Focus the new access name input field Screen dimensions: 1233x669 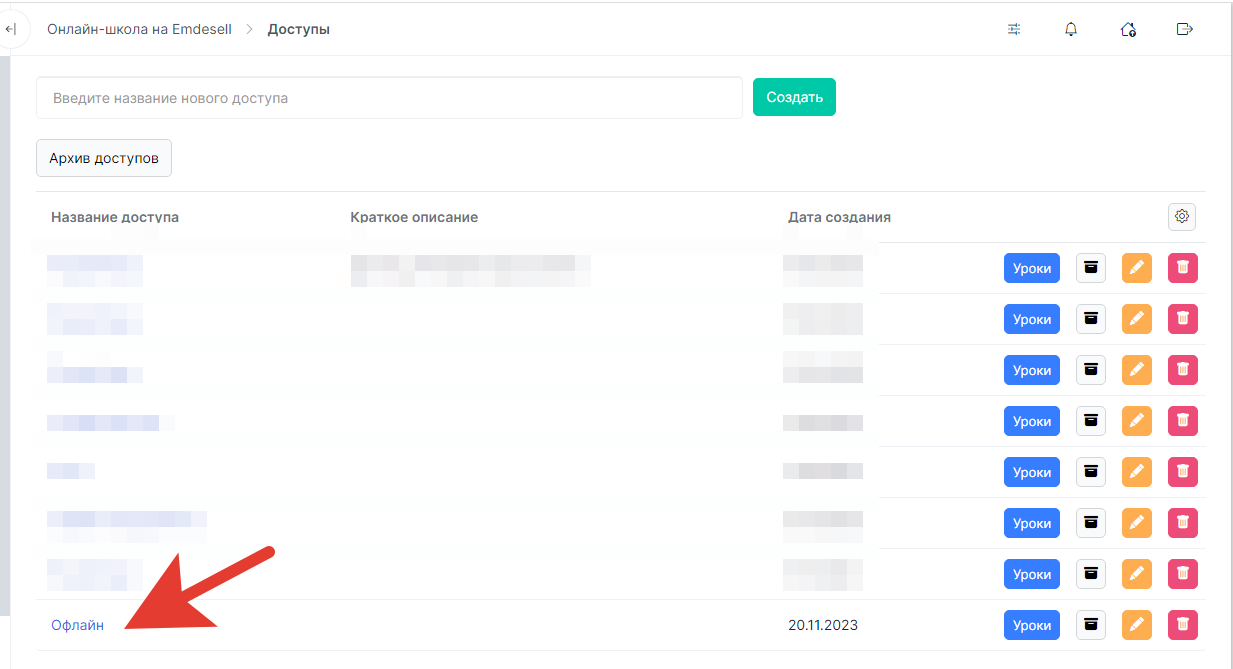[x=389, y=98]
